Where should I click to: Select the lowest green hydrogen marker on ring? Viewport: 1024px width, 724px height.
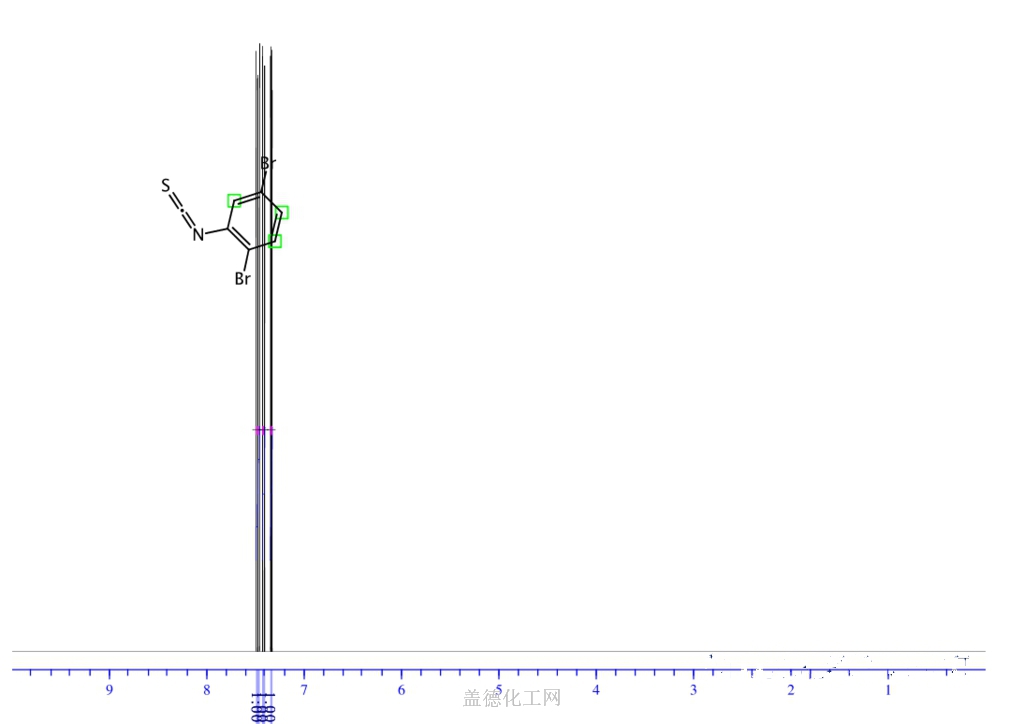[x=275, y=241]
